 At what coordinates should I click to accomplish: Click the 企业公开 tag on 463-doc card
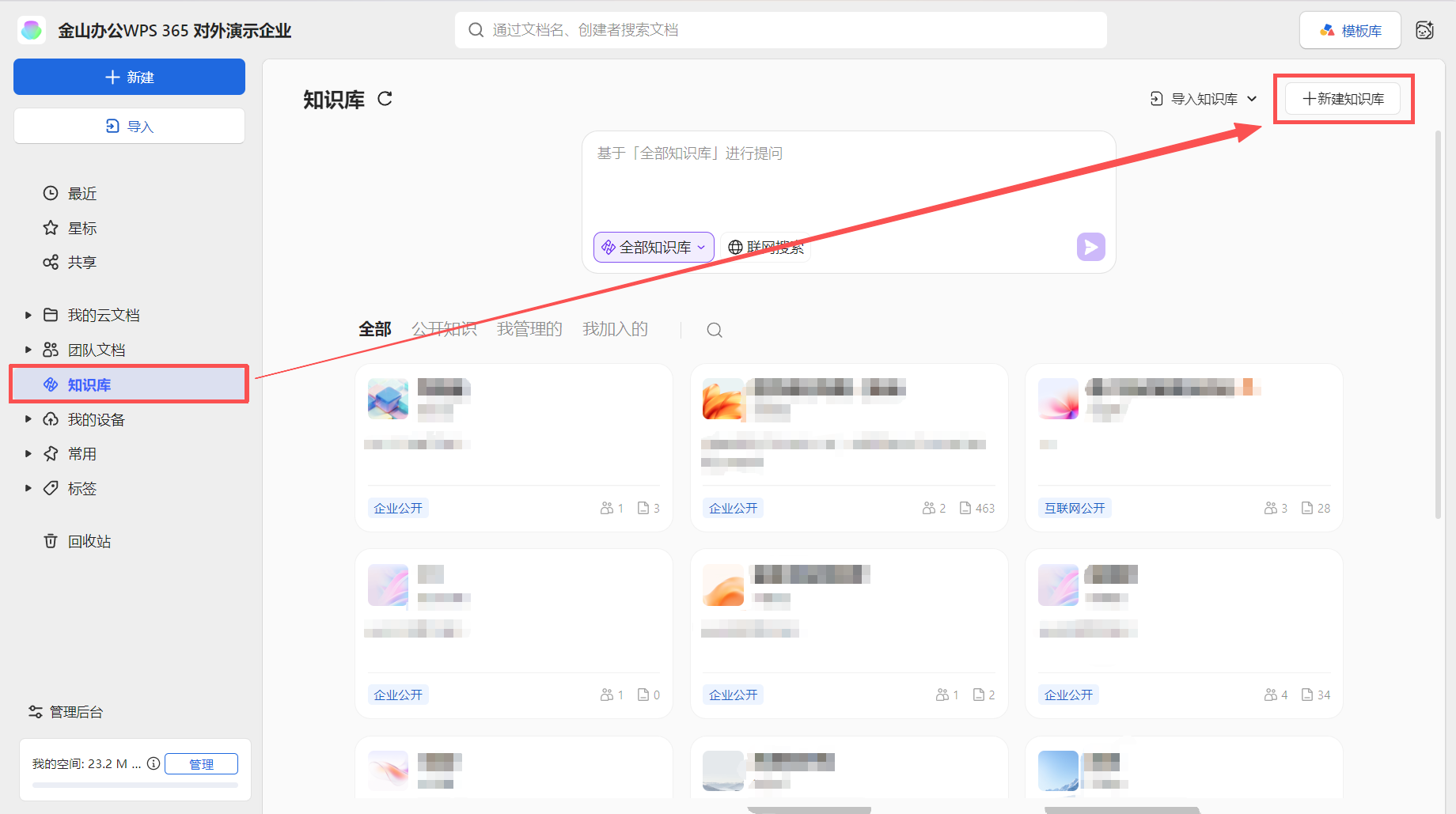[734, 508]
